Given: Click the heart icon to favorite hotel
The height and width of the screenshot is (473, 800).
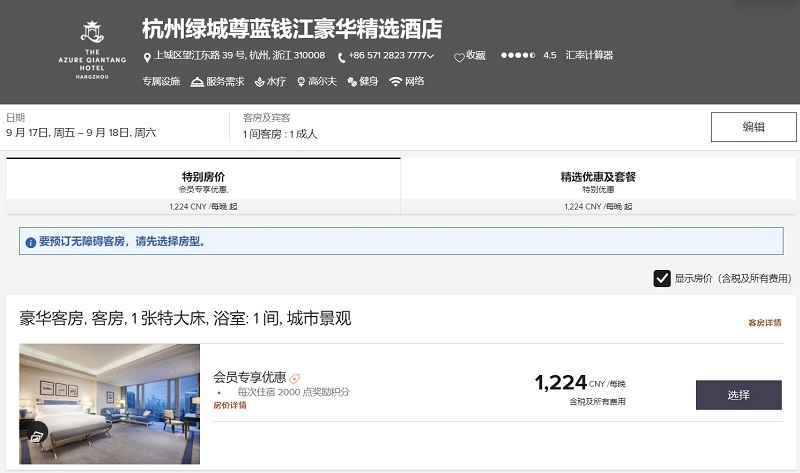Looking at the screenshot, I should tap(459, 58).
